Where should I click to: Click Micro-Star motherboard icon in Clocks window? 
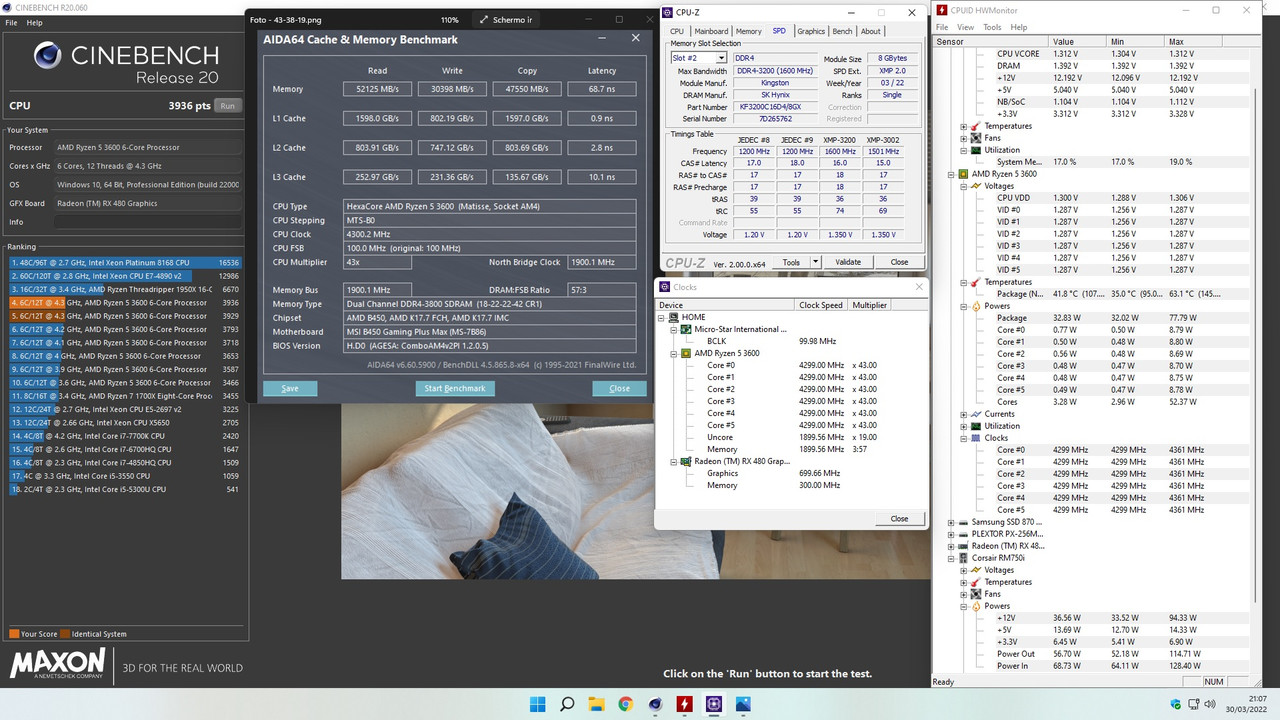point(687,329)
